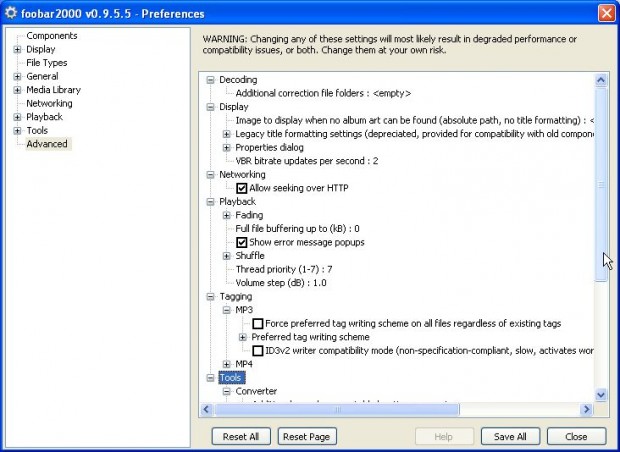
Task: Expand the MP4 node
Action: click(227, 364)
